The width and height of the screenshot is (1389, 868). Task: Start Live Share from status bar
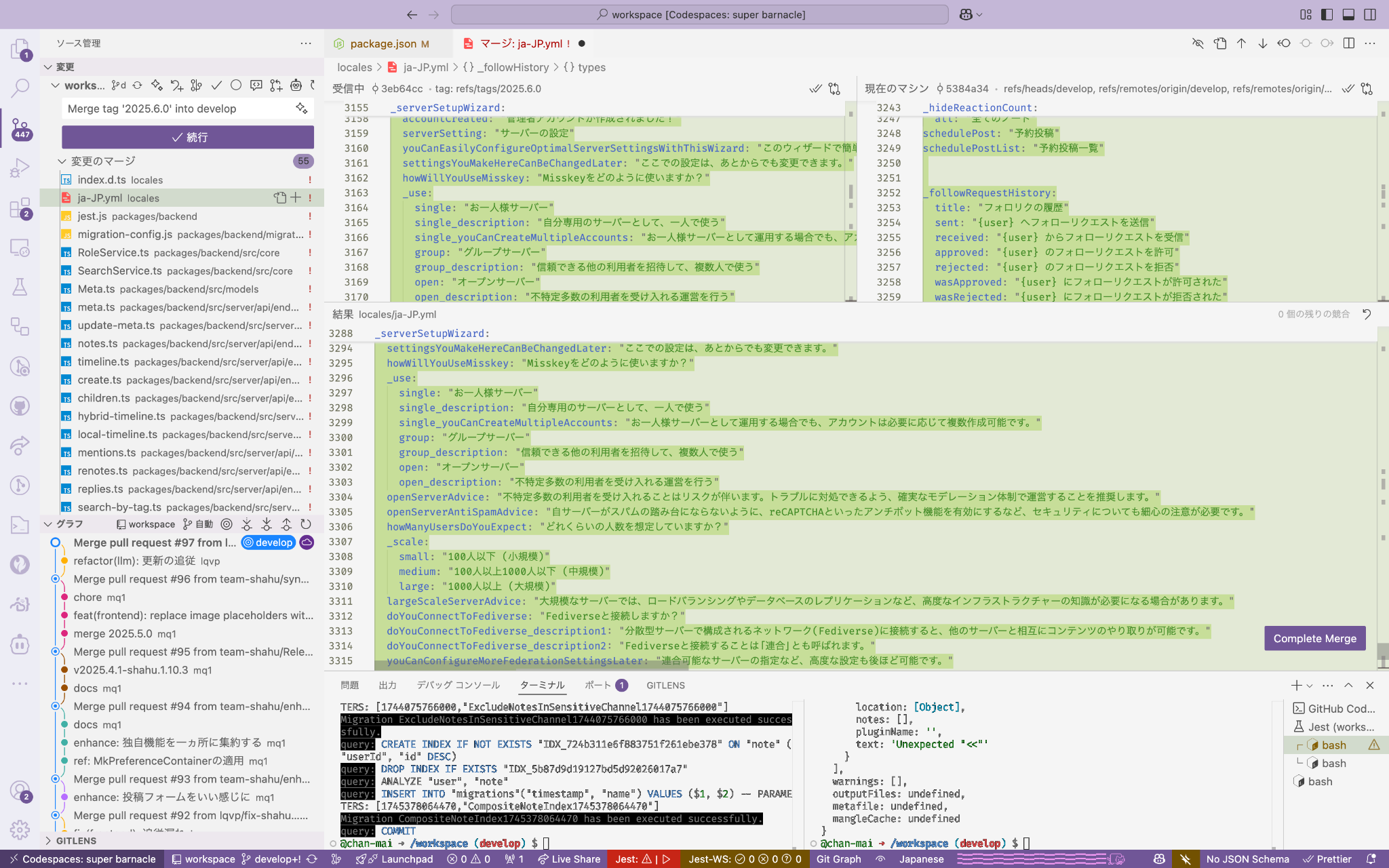pyautogui.click(x=569, y=859)
